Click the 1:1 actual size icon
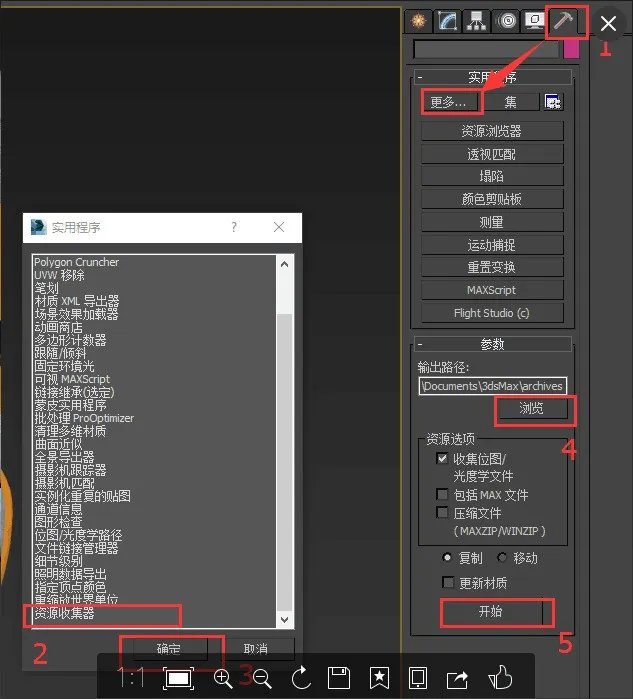The image size is (633, 699). click(132, 678)
